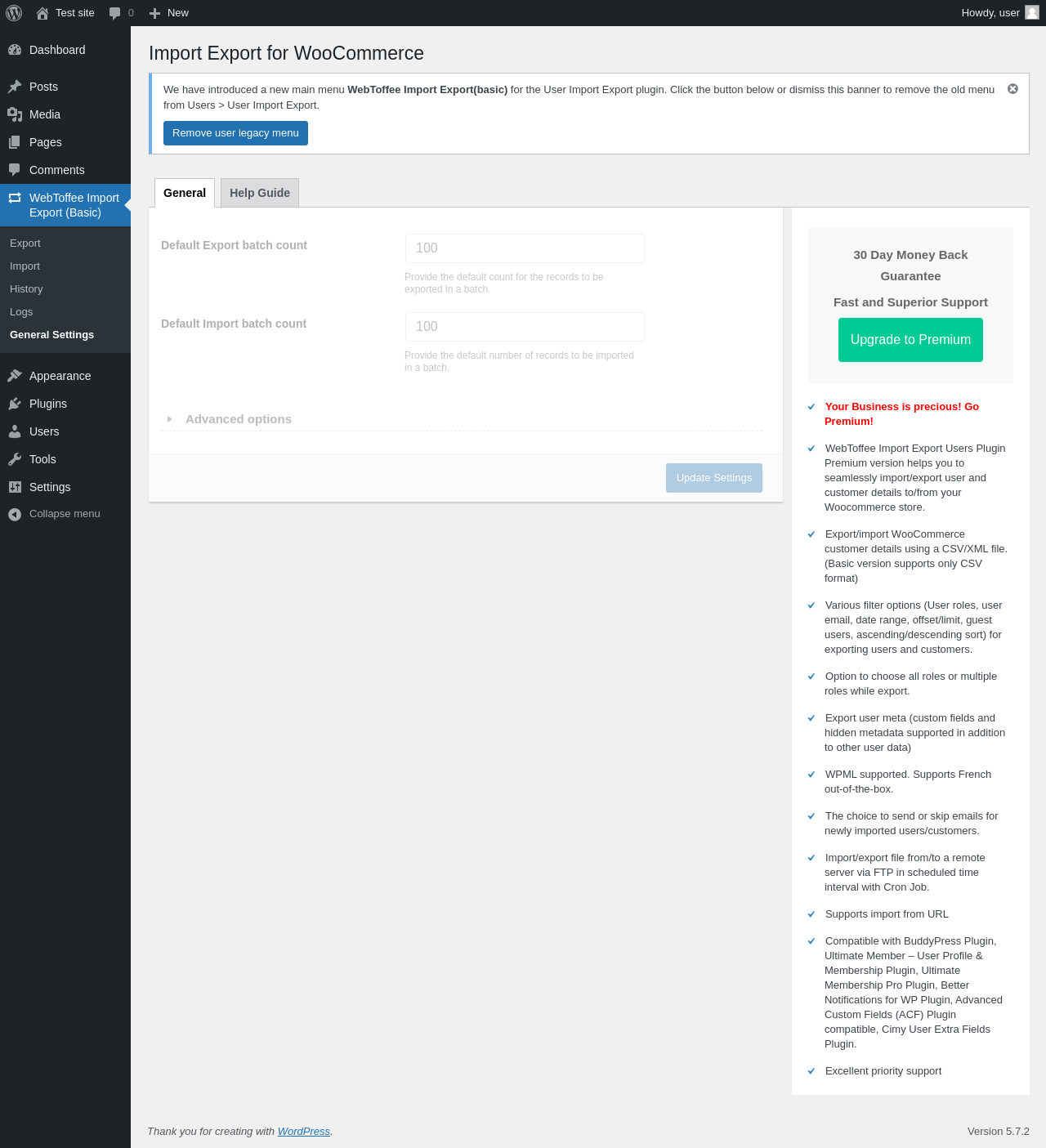The height and width of the screenshot is (1148, 1046).
Task: Open the History submenu item
Action: click(26, 289)
